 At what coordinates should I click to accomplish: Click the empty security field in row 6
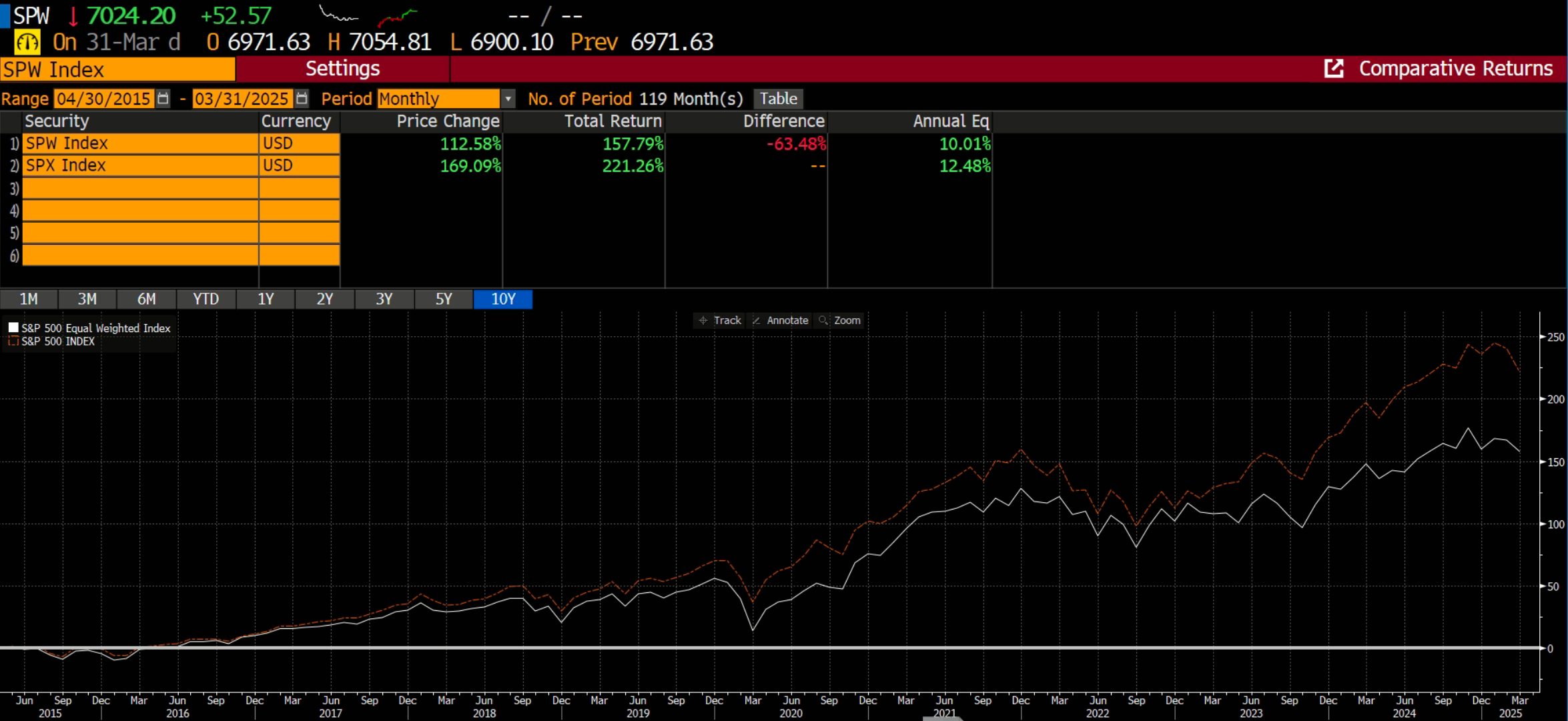pos(140,255)
